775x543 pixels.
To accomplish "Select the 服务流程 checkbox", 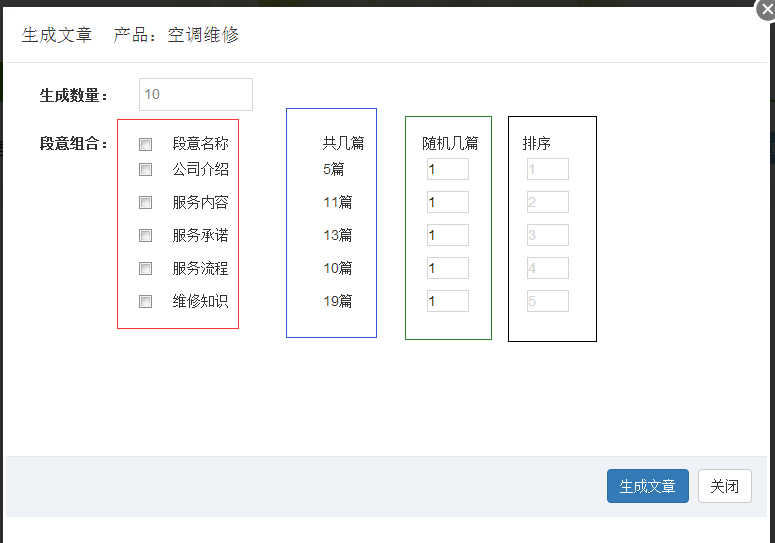I will [145, 268].
